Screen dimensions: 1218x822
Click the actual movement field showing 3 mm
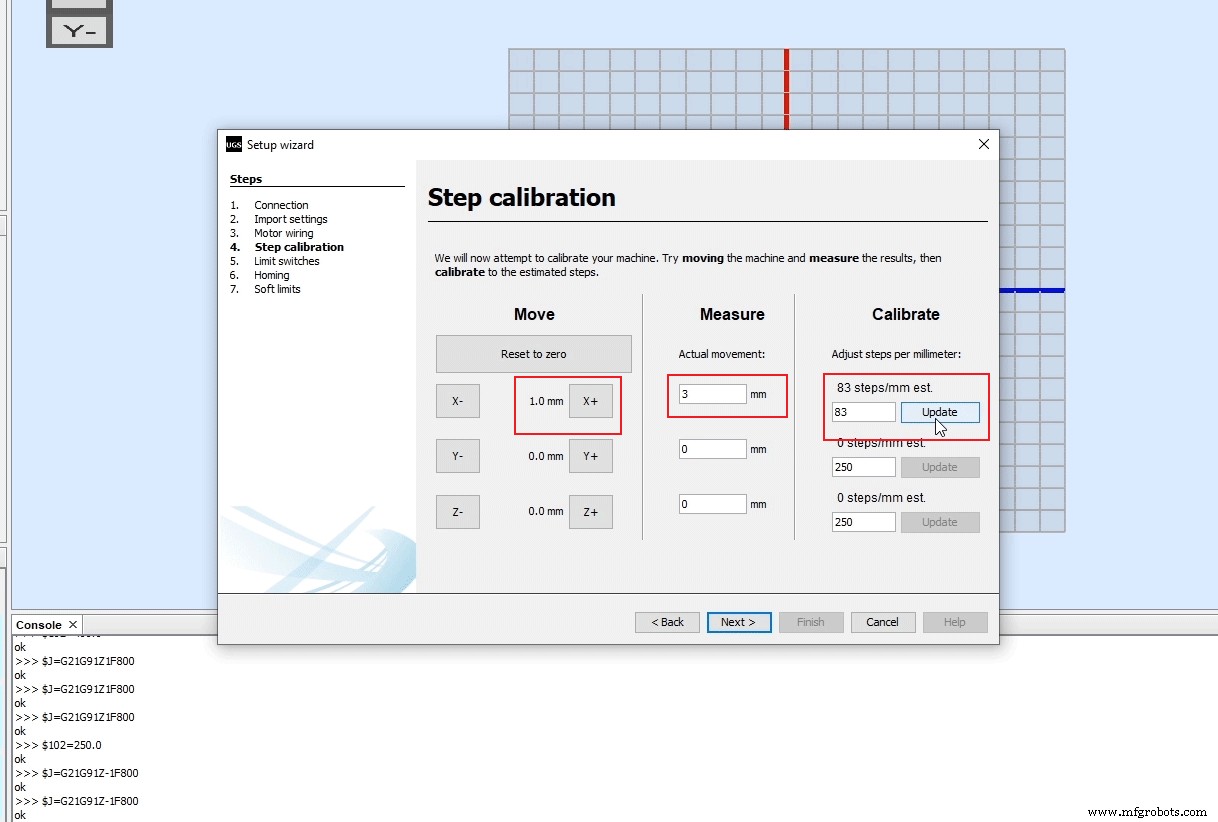(711, 394)
